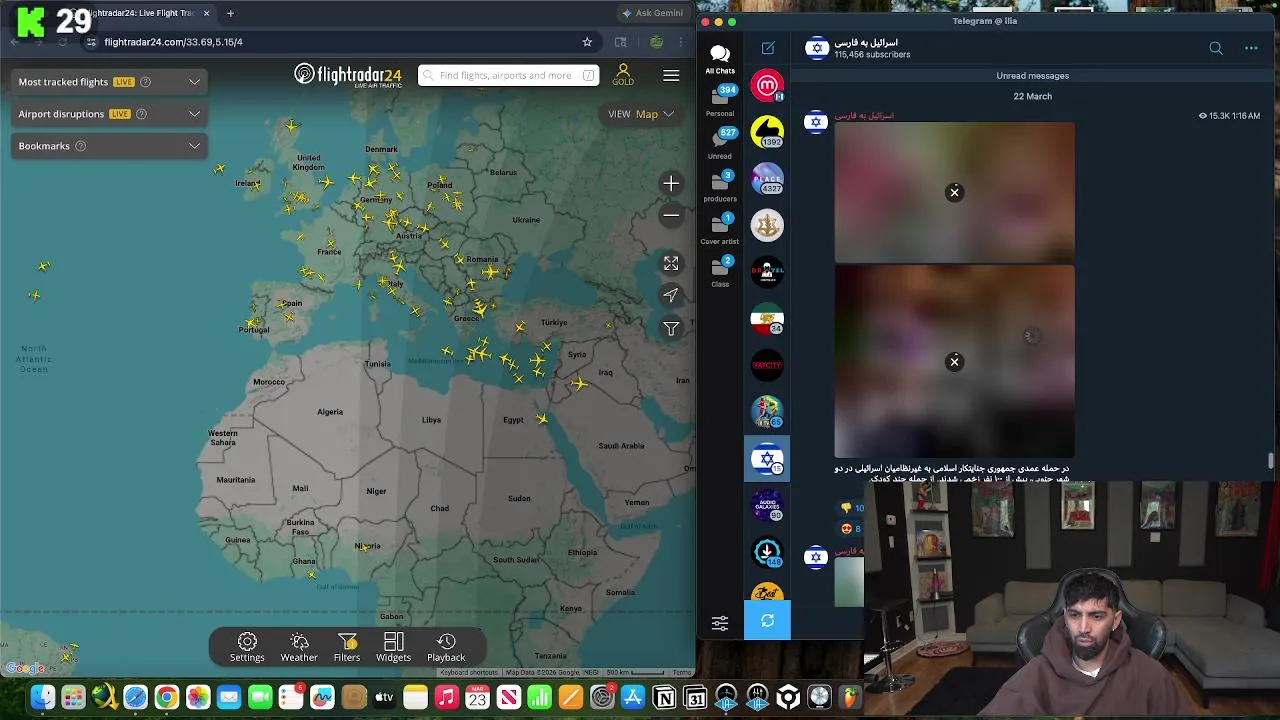Focus the Find flights search field
The image size is (1280, 720).
[x=508, y=75]
